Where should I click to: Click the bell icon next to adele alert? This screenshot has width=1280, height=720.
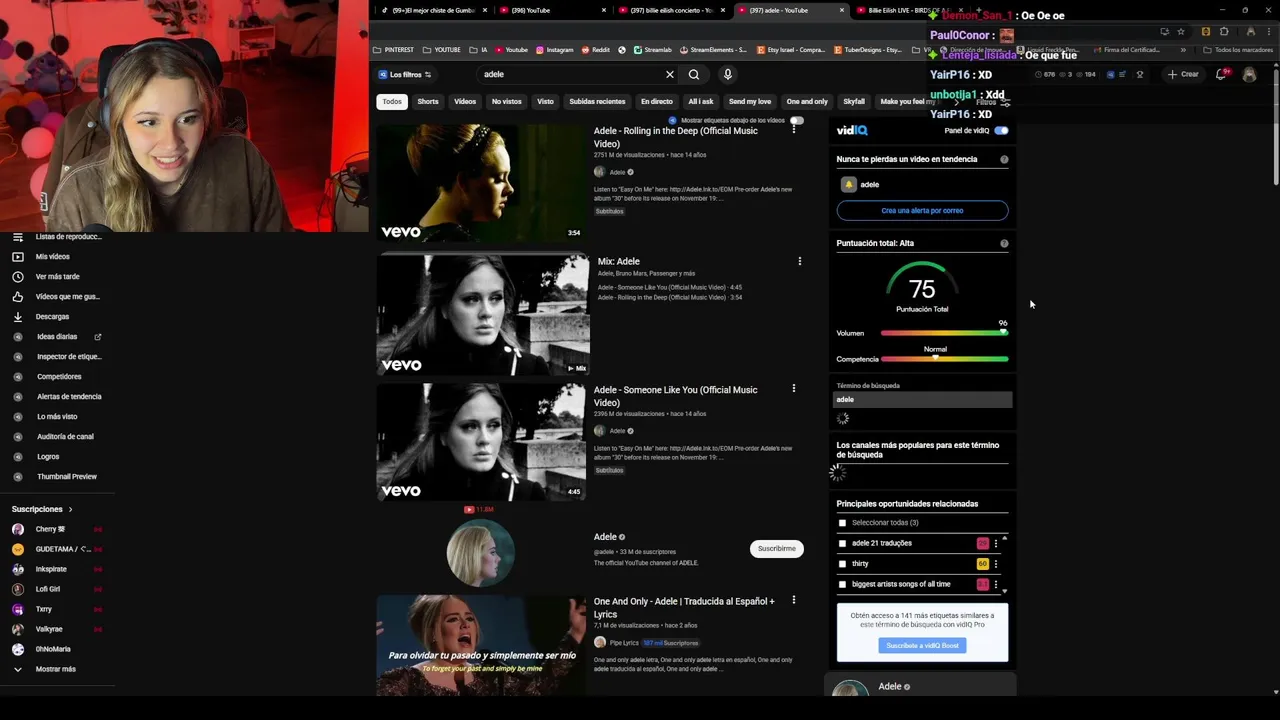click(x=849, y=184)
